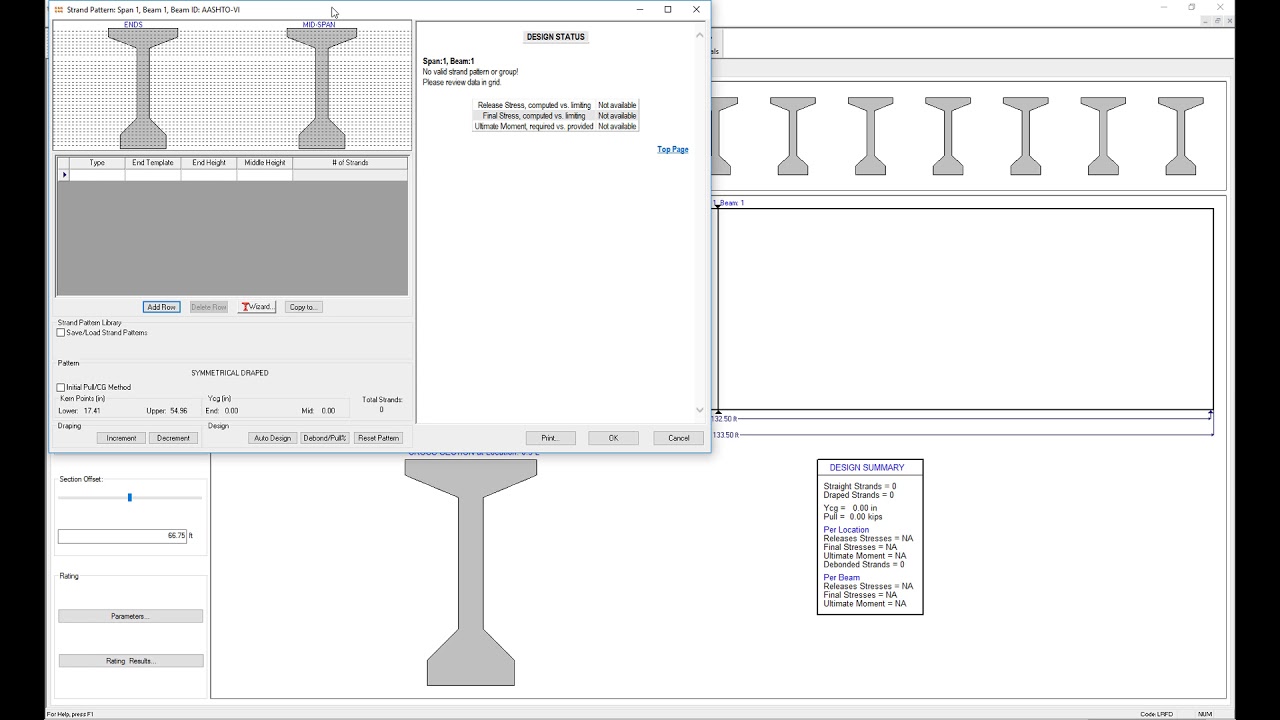Restore the main application window

pyautogui.click(x=1192, y=7)
